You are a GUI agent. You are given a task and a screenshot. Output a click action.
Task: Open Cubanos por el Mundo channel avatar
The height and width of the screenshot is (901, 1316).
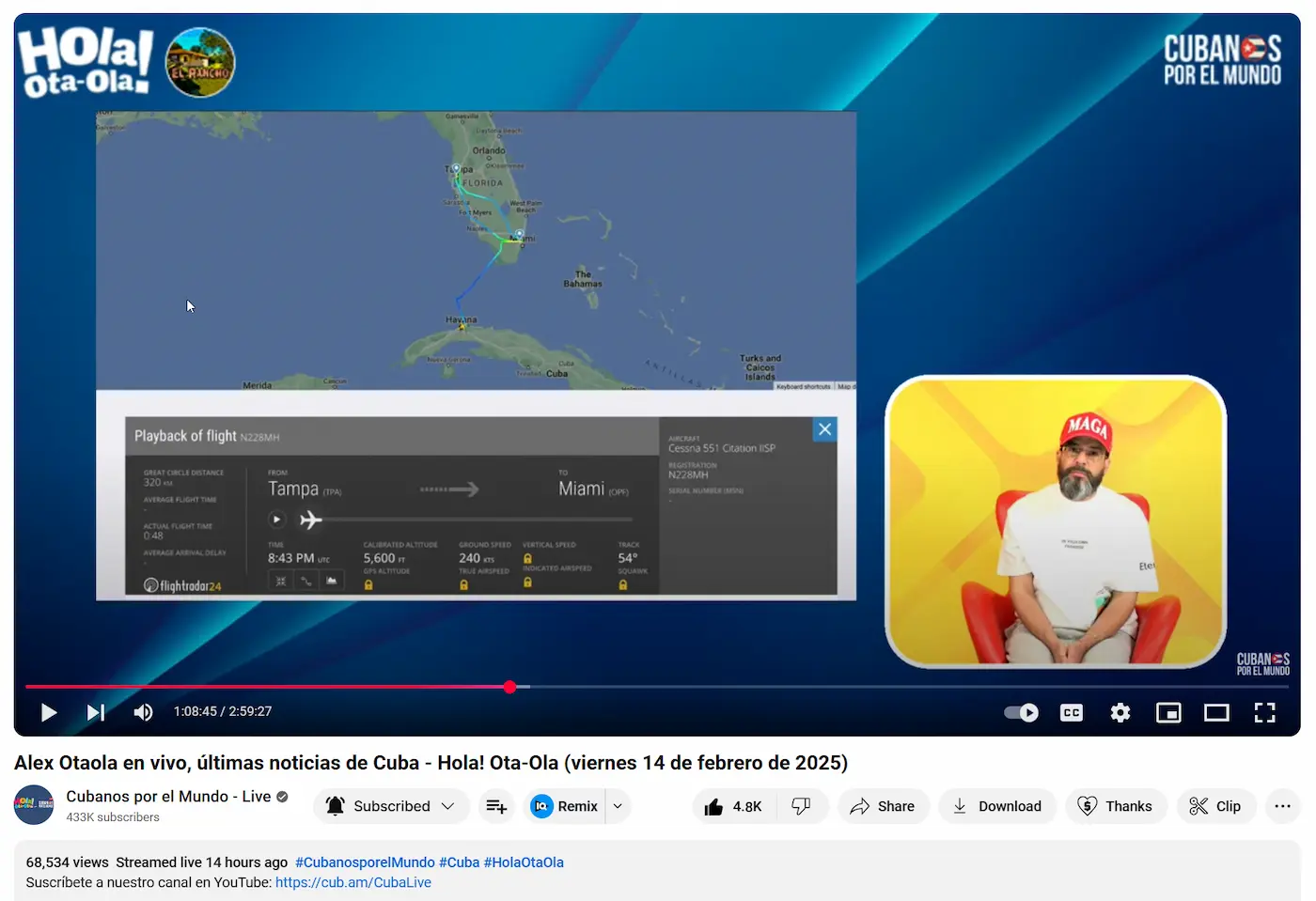point(34,805)
